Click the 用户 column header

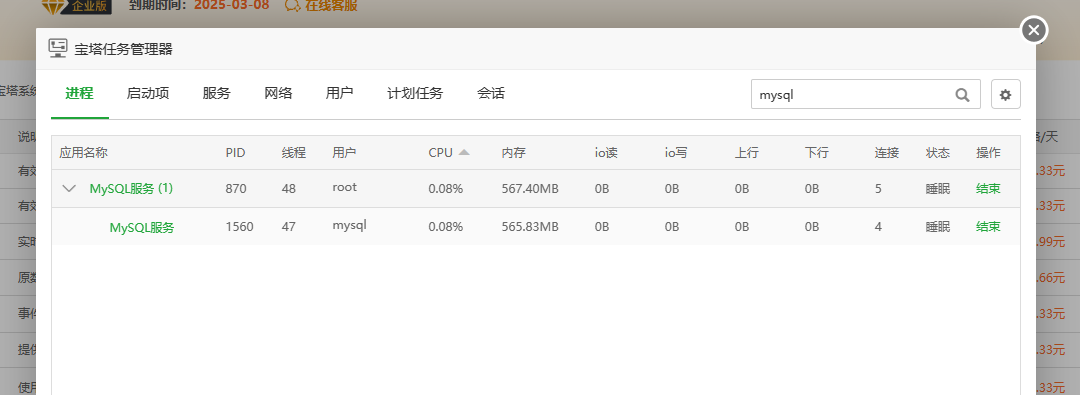point(344,153)
